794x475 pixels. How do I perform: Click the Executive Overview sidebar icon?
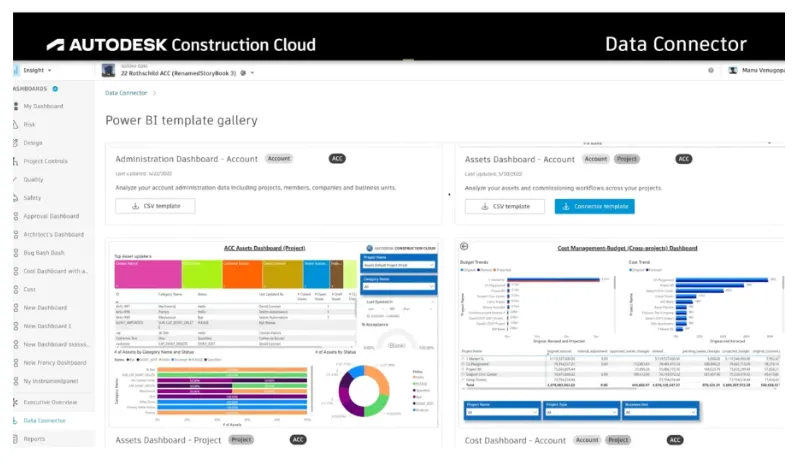tap(16, 402)
